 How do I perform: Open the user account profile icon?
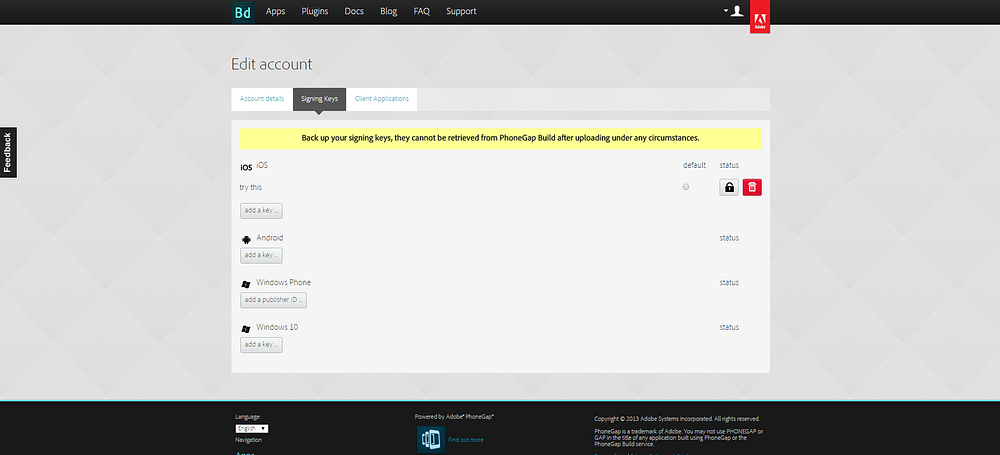[737, 11]
